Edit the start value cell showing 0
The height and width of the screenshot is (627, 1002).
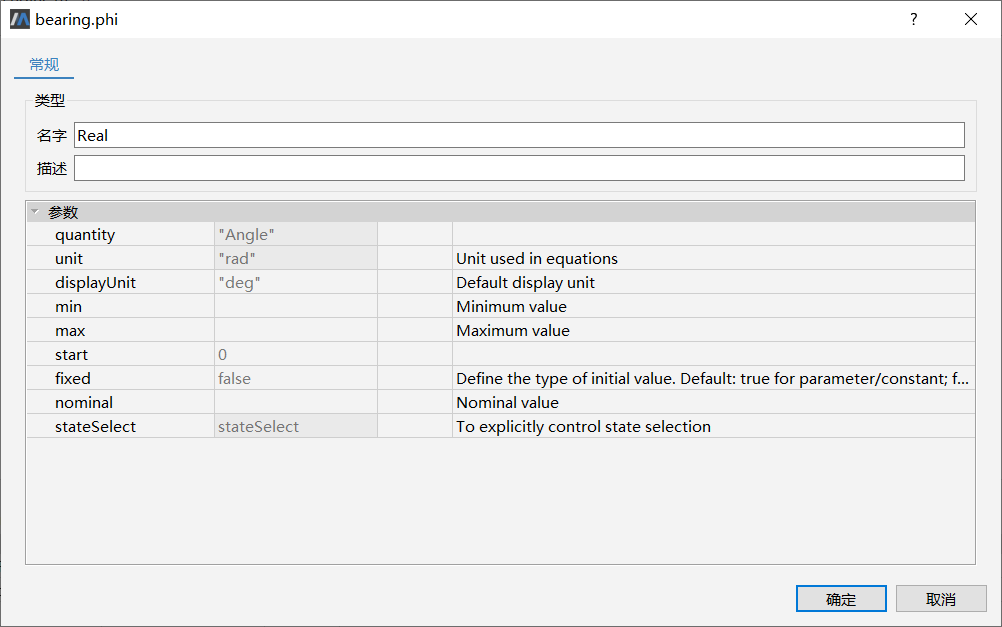pos(295,354)
